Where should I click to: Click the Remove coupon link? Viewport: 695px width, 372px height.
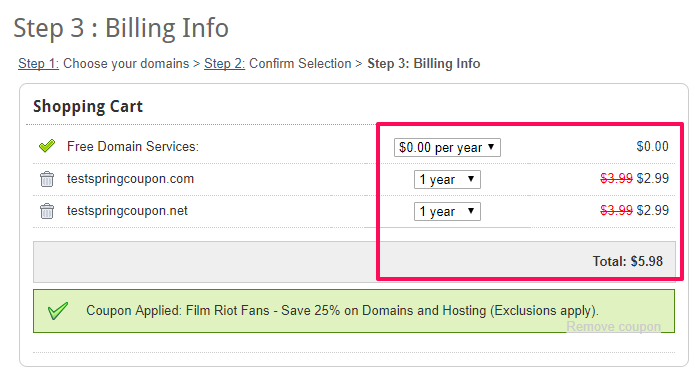click(613, 327)
